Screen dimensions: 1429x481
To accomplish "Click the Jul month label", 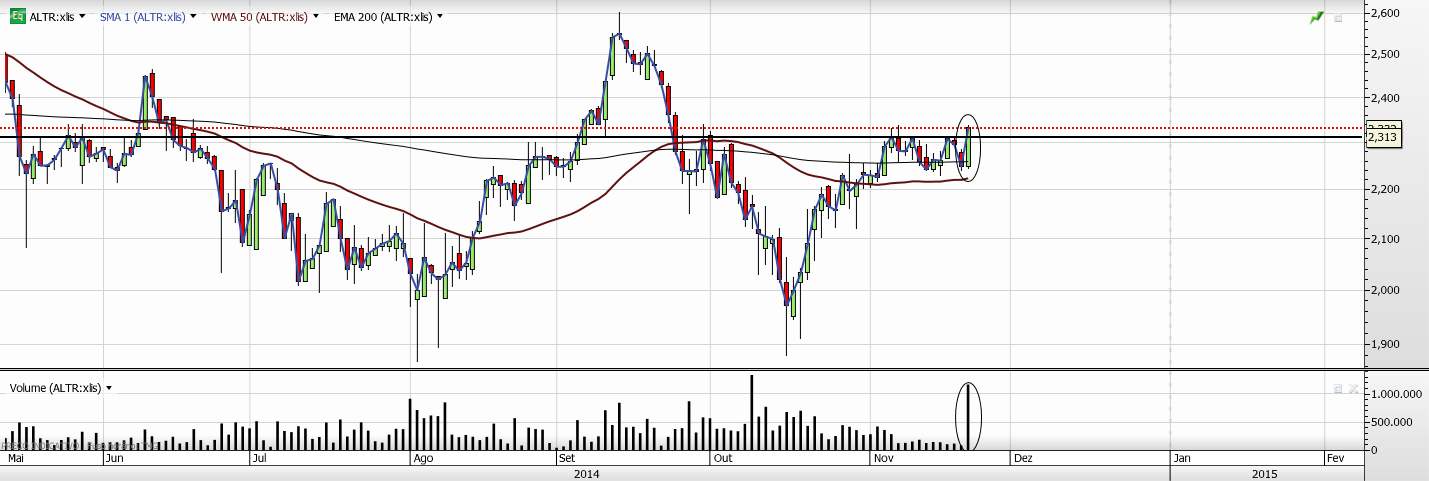I will [x=259, y=458].
